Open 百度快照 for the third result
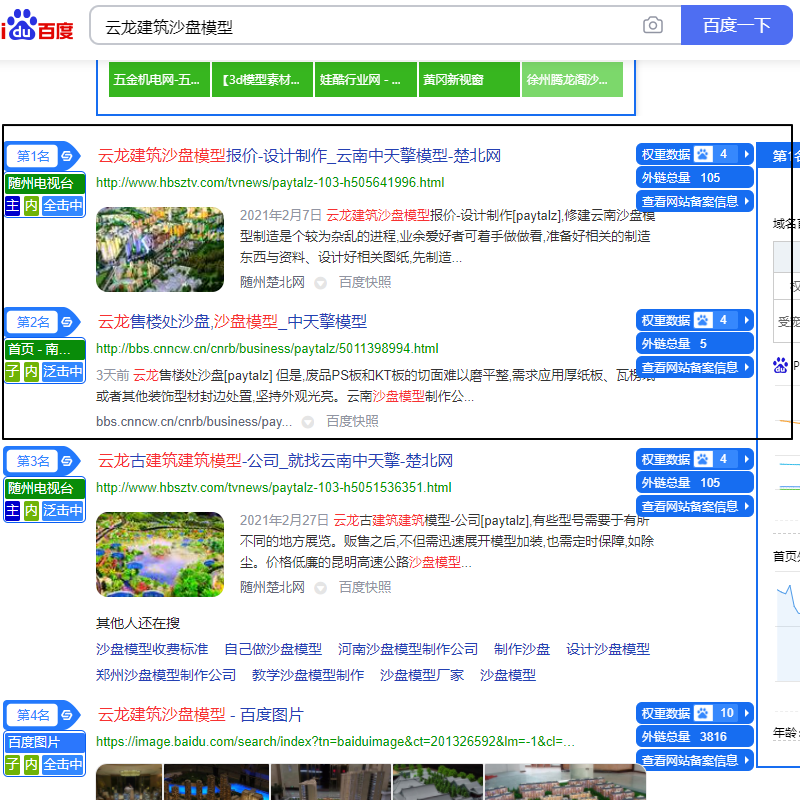 tap(365, 587)
